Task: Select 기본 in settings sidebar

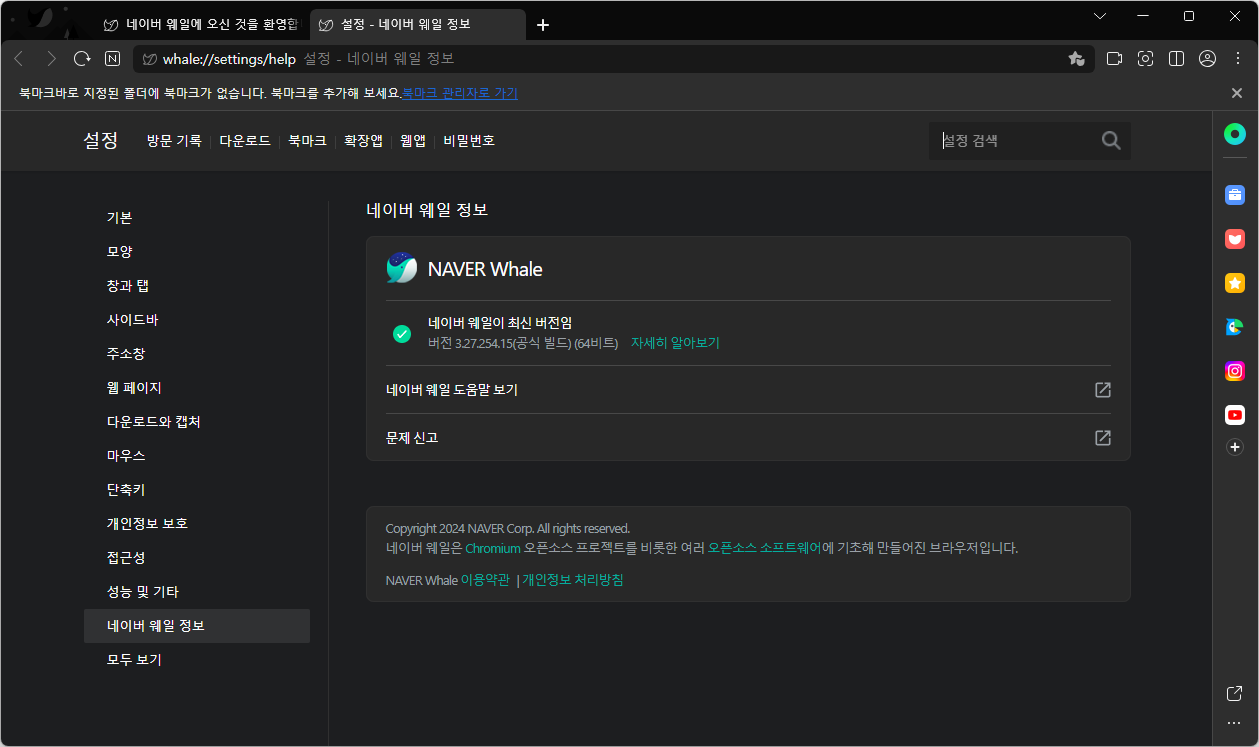Action: [197, 218]
